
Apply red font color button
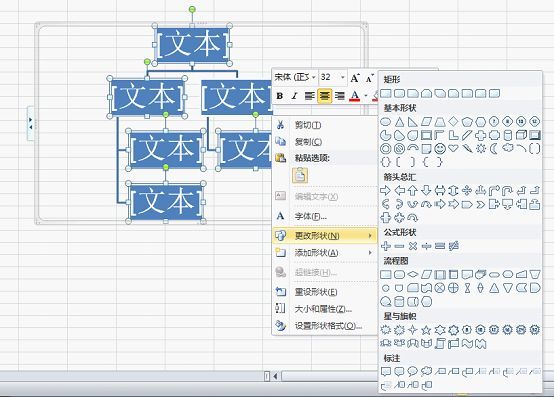pos(355,96)
